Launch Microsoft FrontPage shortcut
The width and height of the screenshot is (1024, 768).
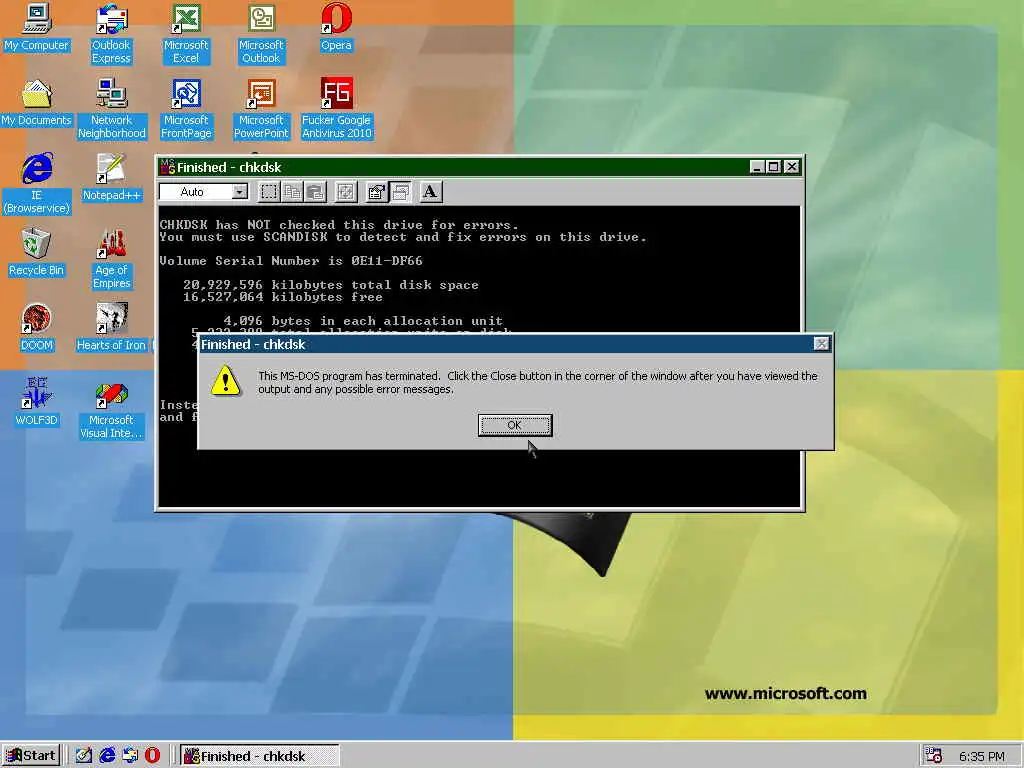[186, 108]
